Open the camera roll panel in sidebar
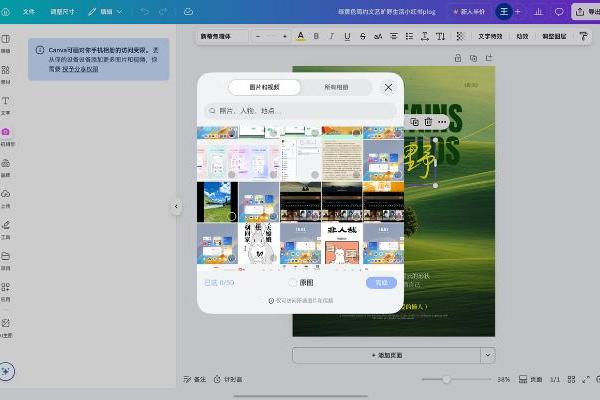 [x=5, y=137]
